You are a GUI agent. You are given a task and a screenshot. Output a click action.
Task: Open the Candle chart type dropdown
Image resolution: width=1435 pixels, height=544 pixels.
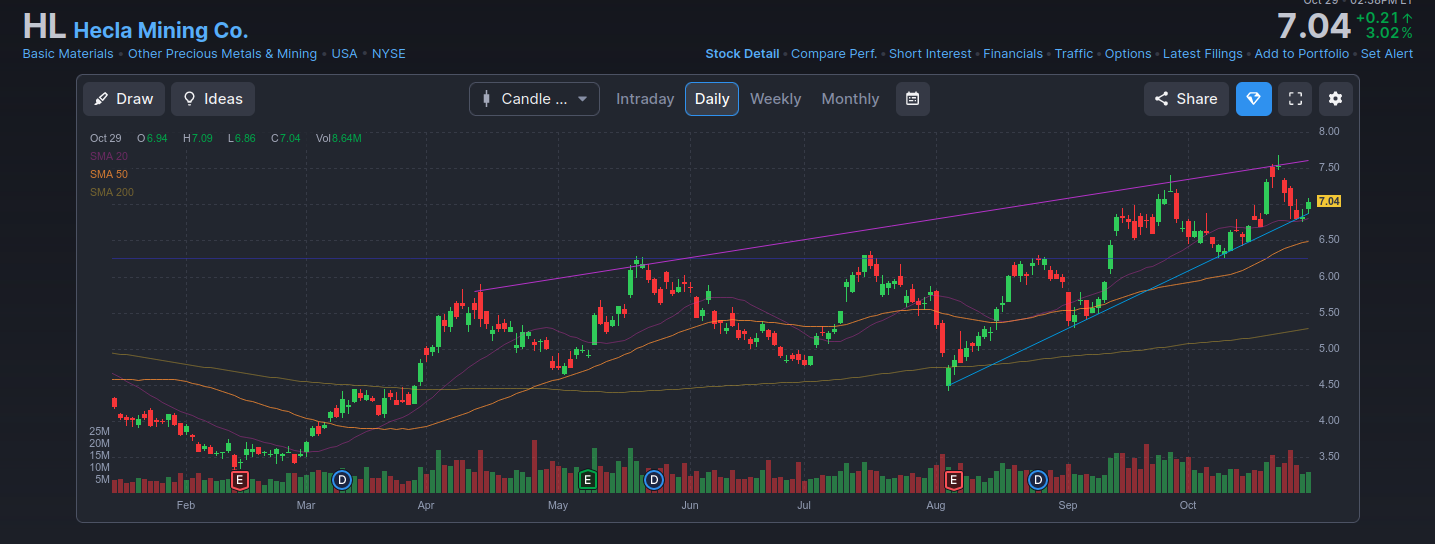[x=534, y=99]
